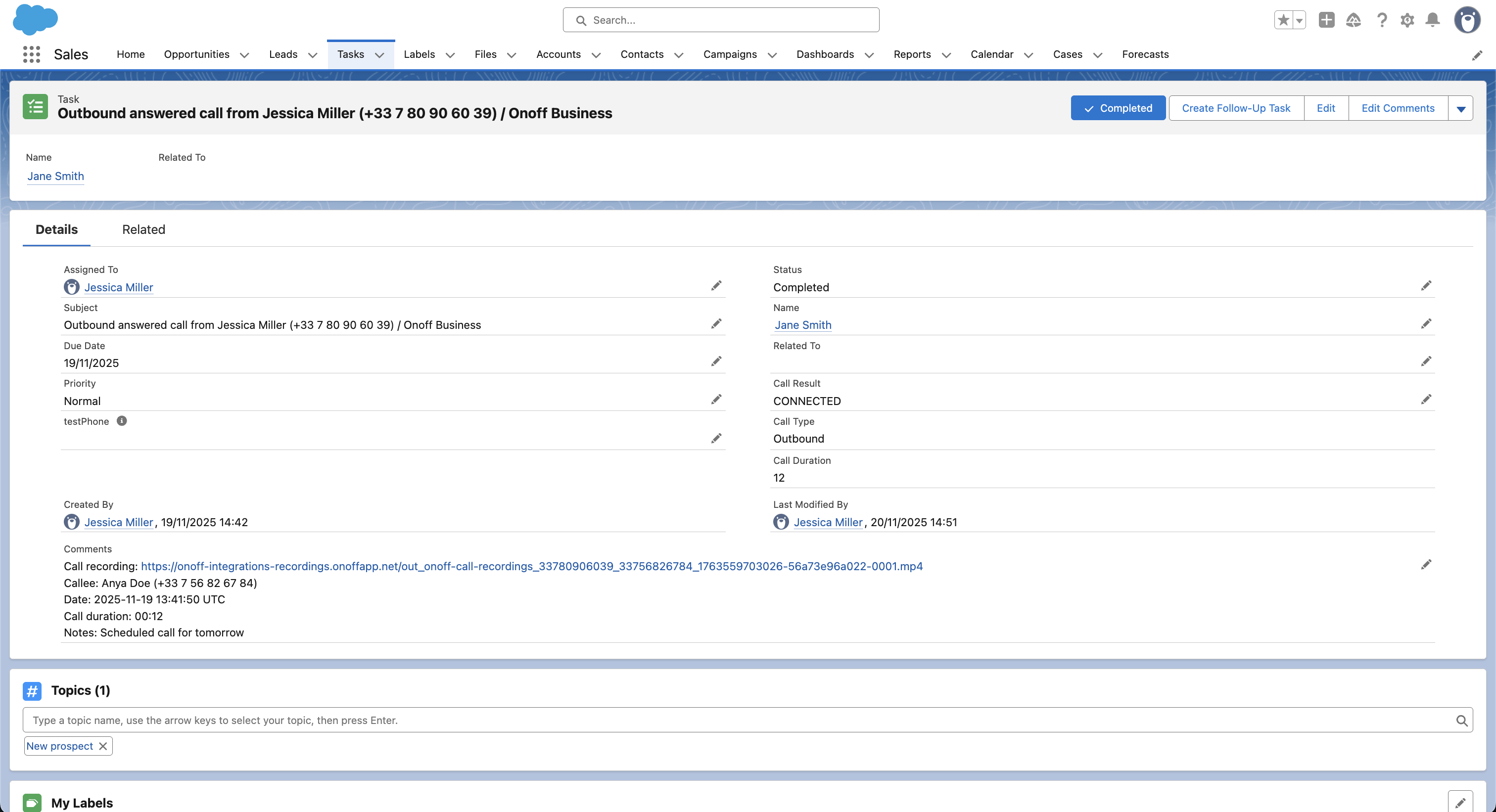The height and width of the screenshot is (812, 1496).
Task: Click the green Task record icon
Action: [36, 107]
